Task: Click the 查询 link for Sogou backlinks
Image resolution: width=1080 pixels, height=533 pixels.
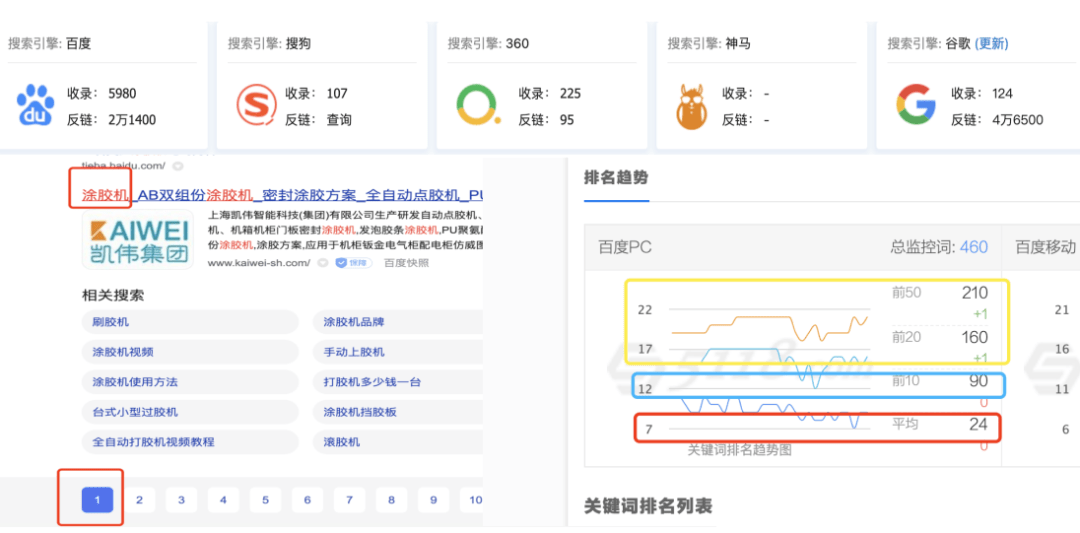Action: pyautogui.click(x=339, y=120)
